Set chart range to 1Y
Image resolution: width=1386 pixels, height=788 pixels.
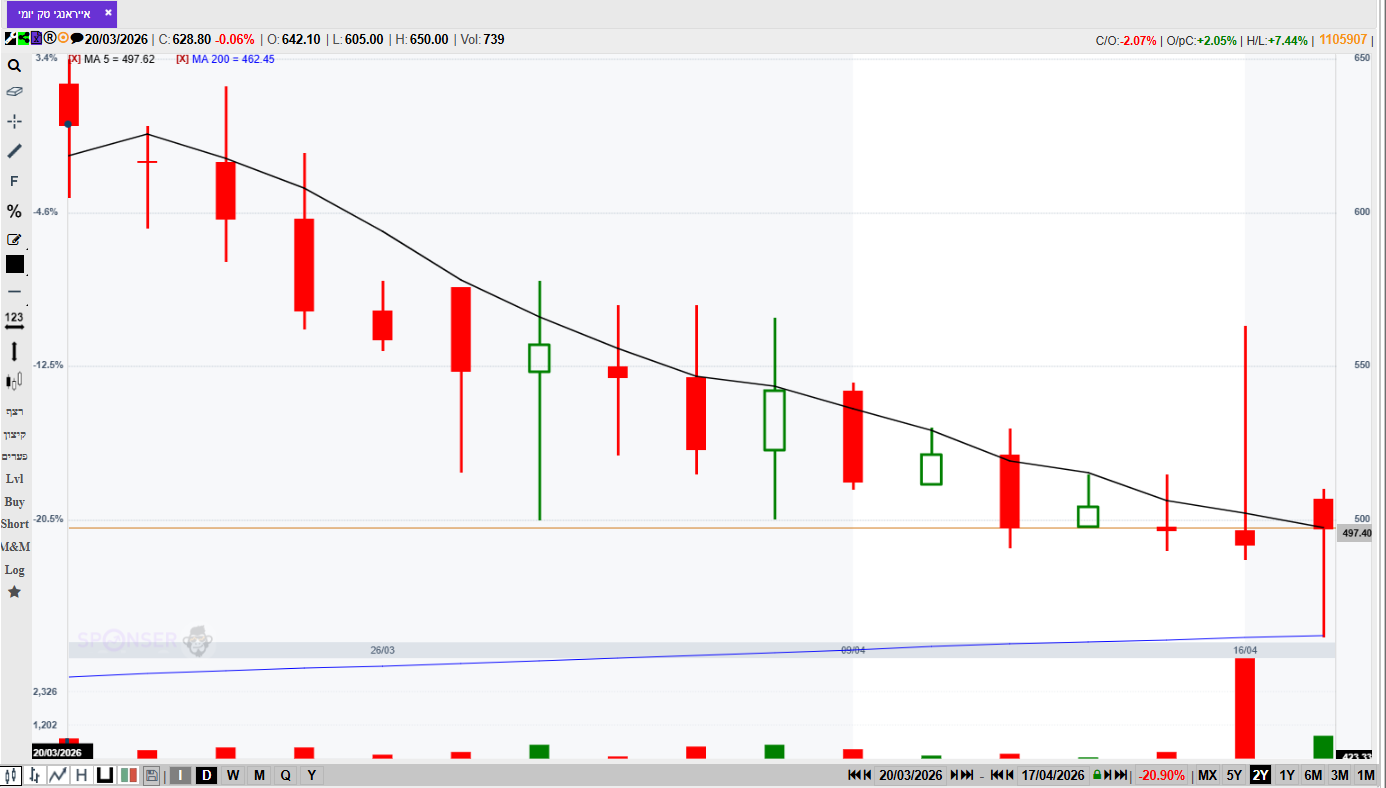(1287, 775)
